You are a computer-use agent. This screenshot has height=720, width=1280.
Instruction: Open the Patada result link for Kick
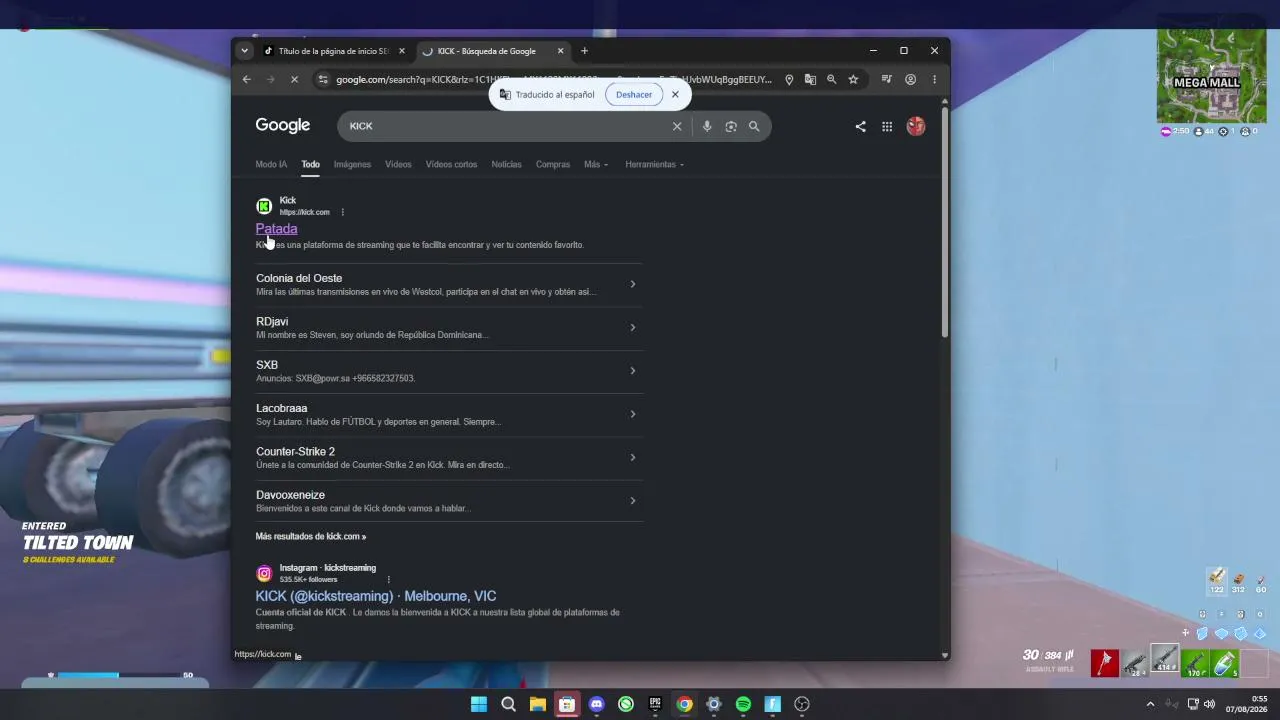(x=276, y=229)
